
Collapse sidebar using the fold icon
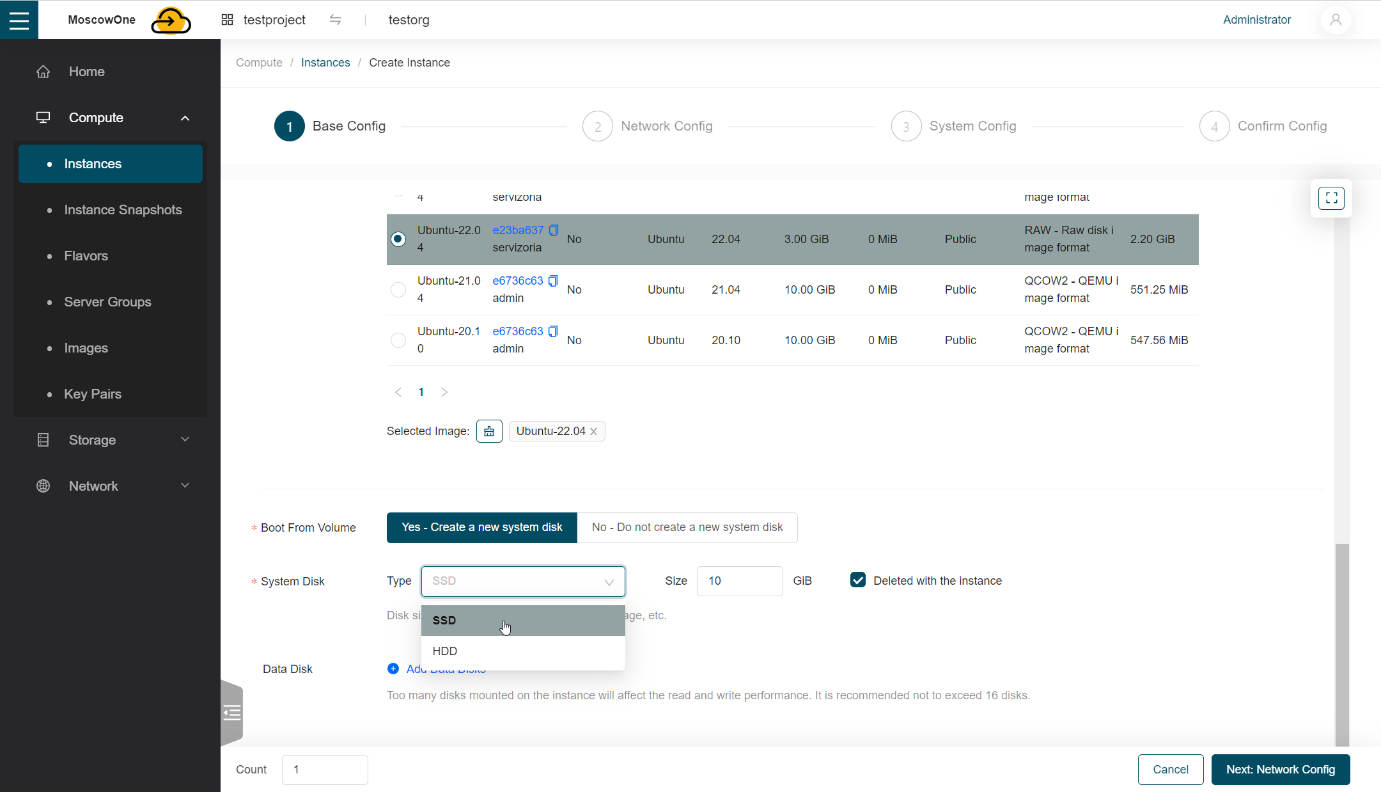(232, 713)
